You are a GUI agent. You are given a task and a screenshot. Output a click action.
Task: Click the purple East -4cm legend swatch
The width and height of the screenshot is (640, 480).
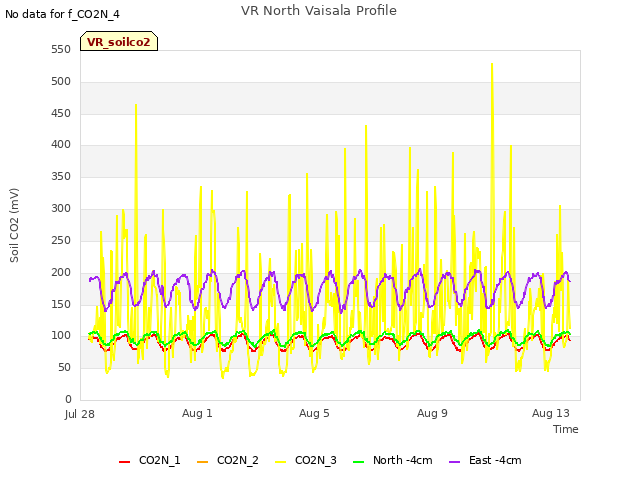click(x=454, y=462)
